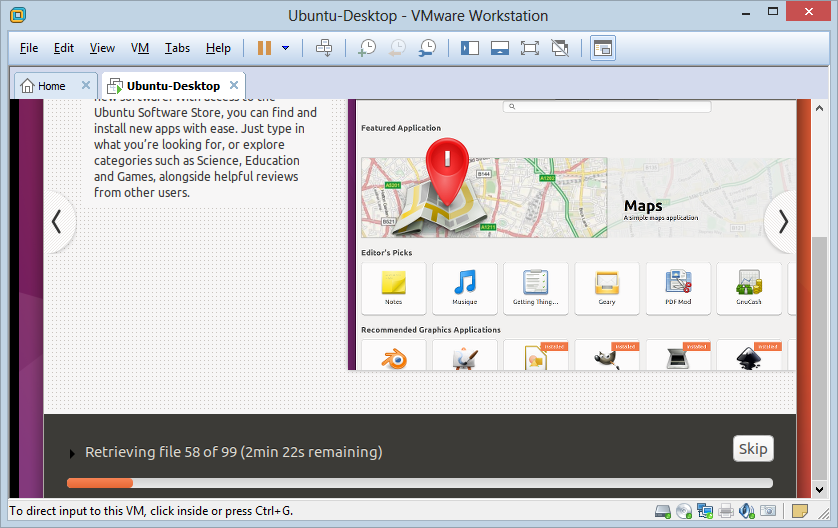
Task: Open the View menu
Action: pyautogui.click(x=102, y=48)
